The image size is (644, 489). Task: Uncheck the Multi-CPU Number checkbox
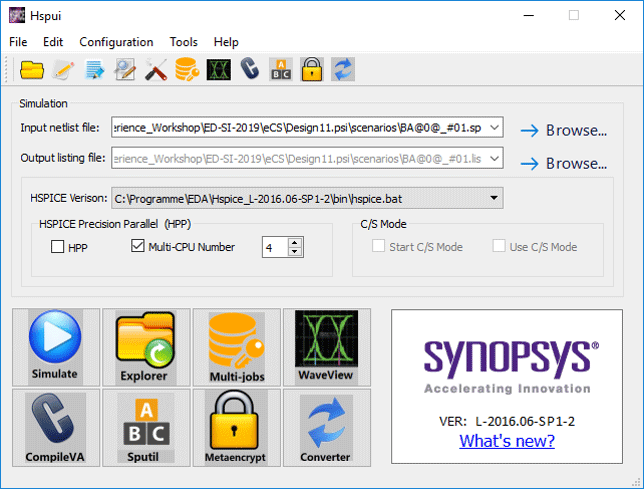pos(138,246)
